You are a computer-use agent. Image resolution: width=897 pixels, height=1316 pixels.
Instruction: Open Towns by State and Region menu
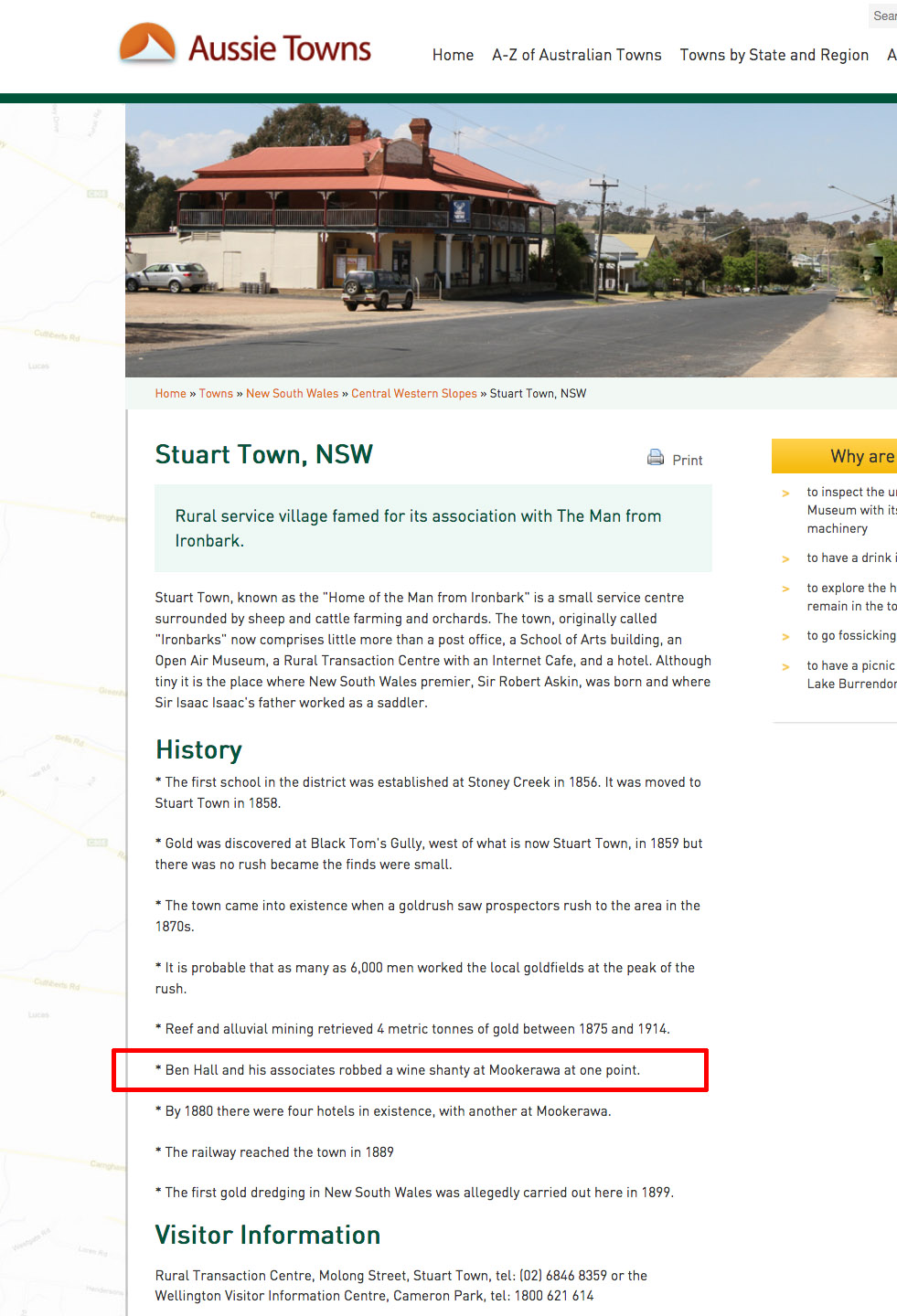(774, 55)
